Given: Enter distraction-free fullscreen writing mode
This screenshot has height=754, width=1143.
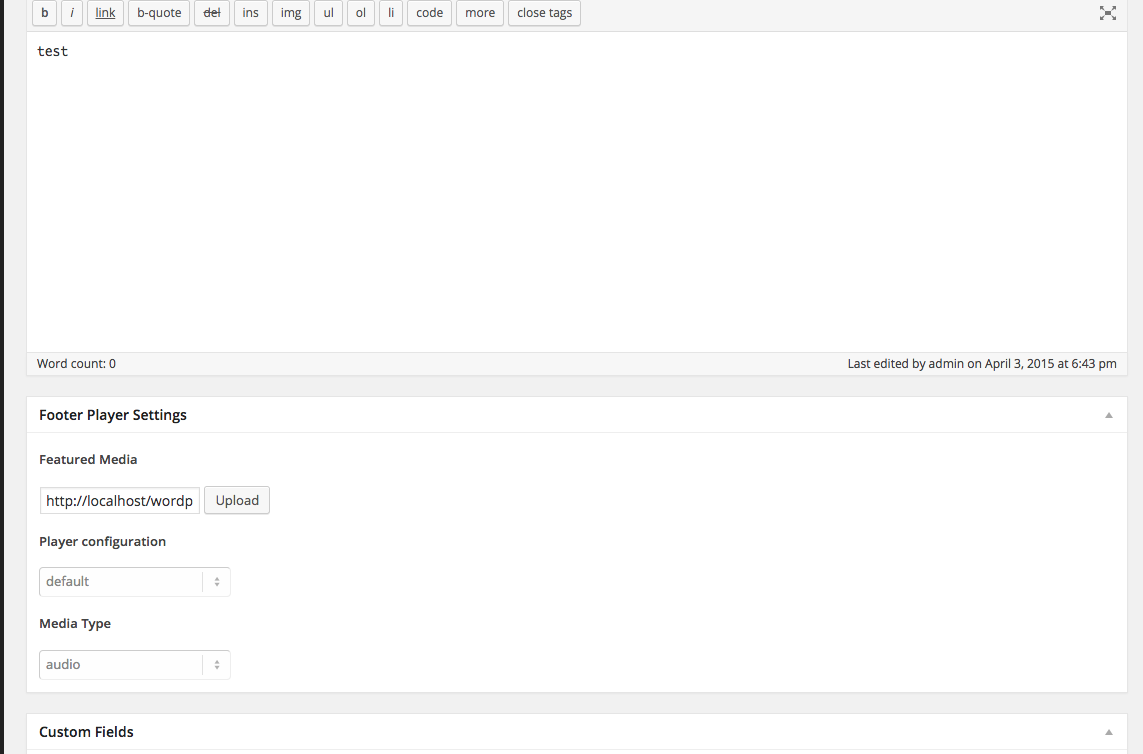Looking at the screenshot, I should (1107, 13).
